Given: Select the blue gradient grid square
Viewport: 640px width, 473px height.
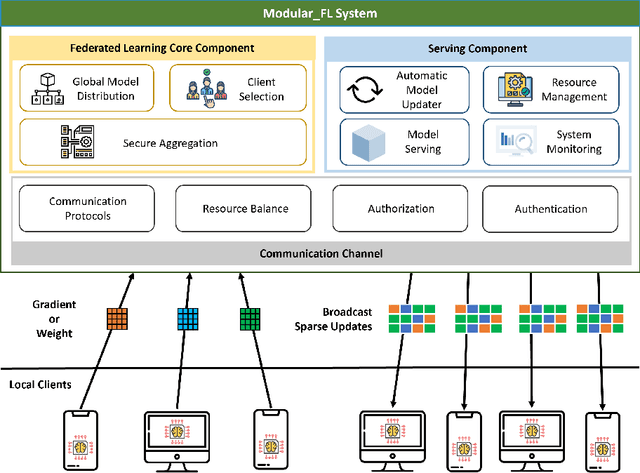Looking at the screenshot, I should pyautogui.click(x=186, y=319).
